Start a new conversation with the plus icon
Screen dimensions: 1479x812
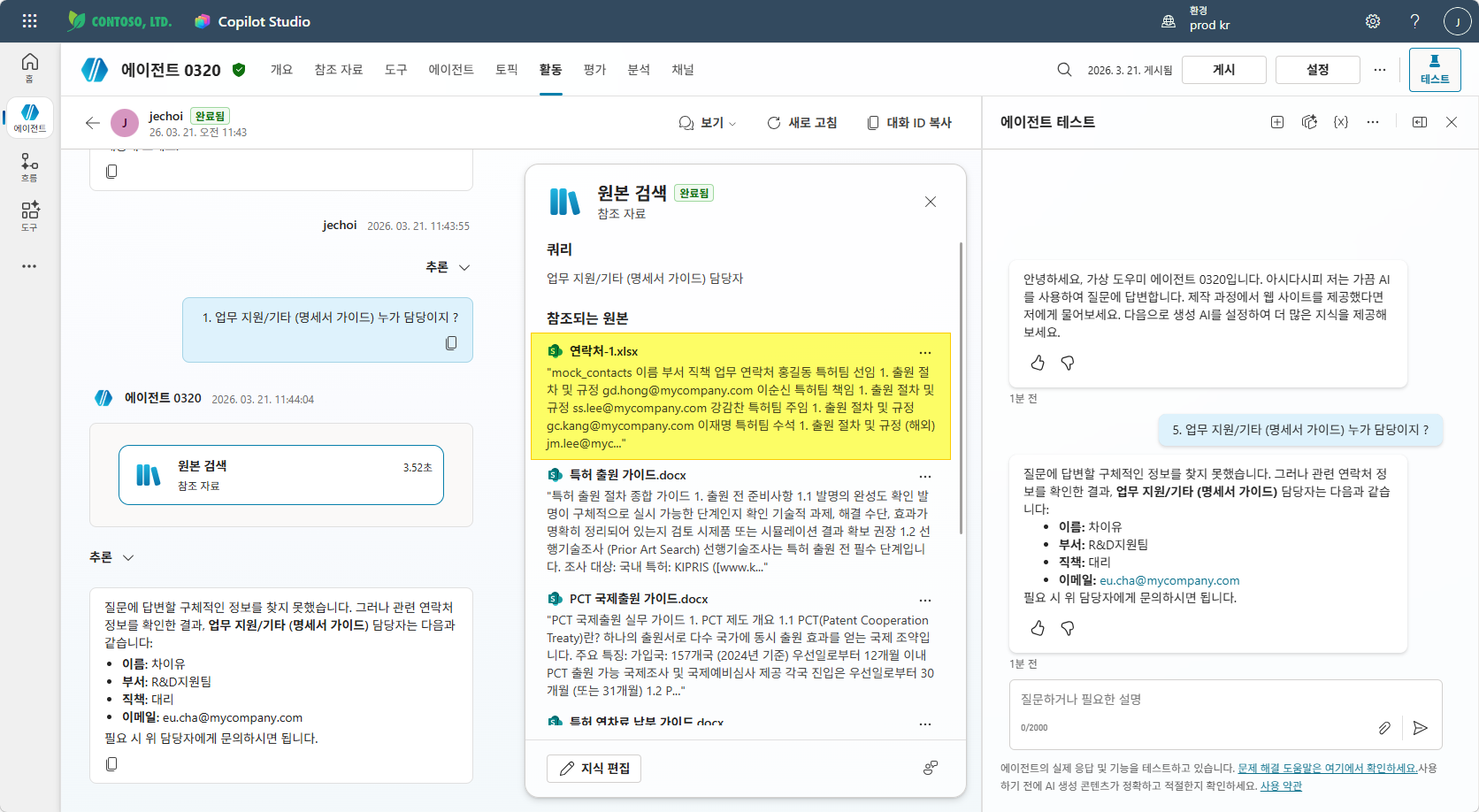1277,122
